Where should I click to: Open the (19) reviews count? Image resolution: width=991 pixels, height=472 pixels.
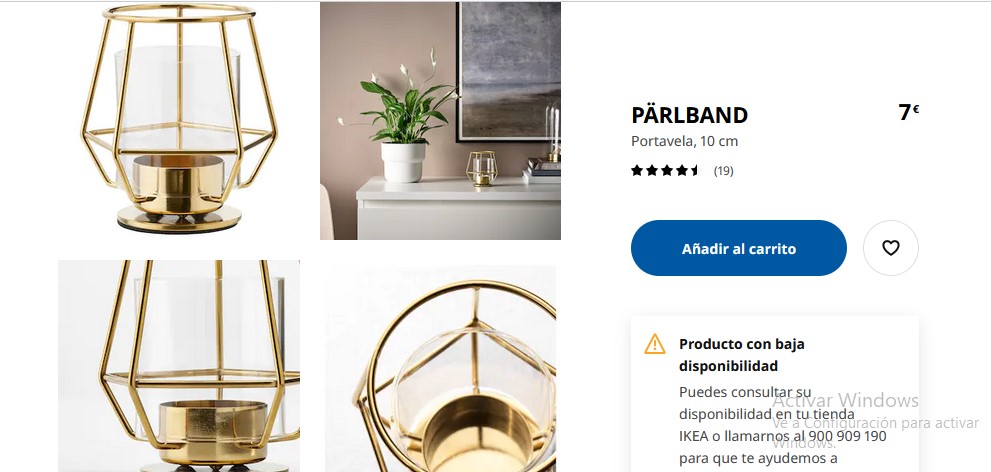click(724, 171)
